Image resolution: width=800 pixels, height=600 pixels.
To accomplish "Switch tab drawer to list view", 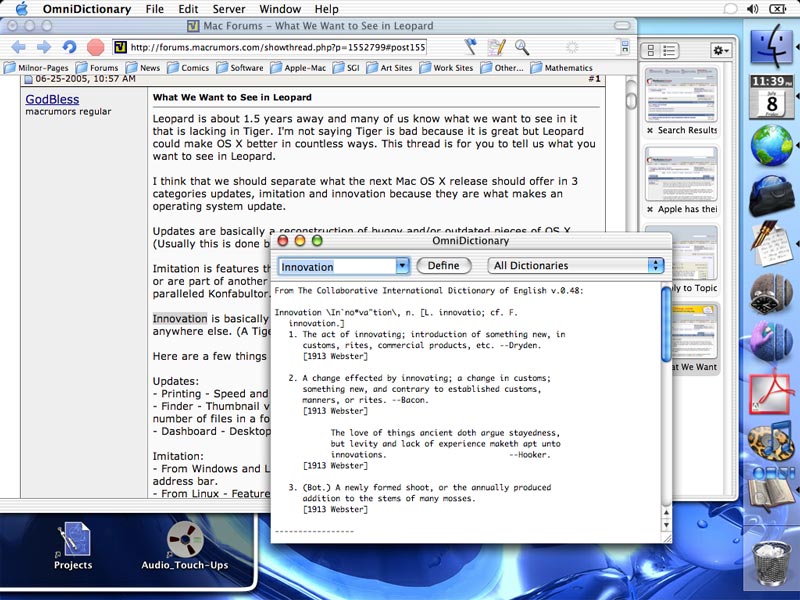I will tap(668, 51).
